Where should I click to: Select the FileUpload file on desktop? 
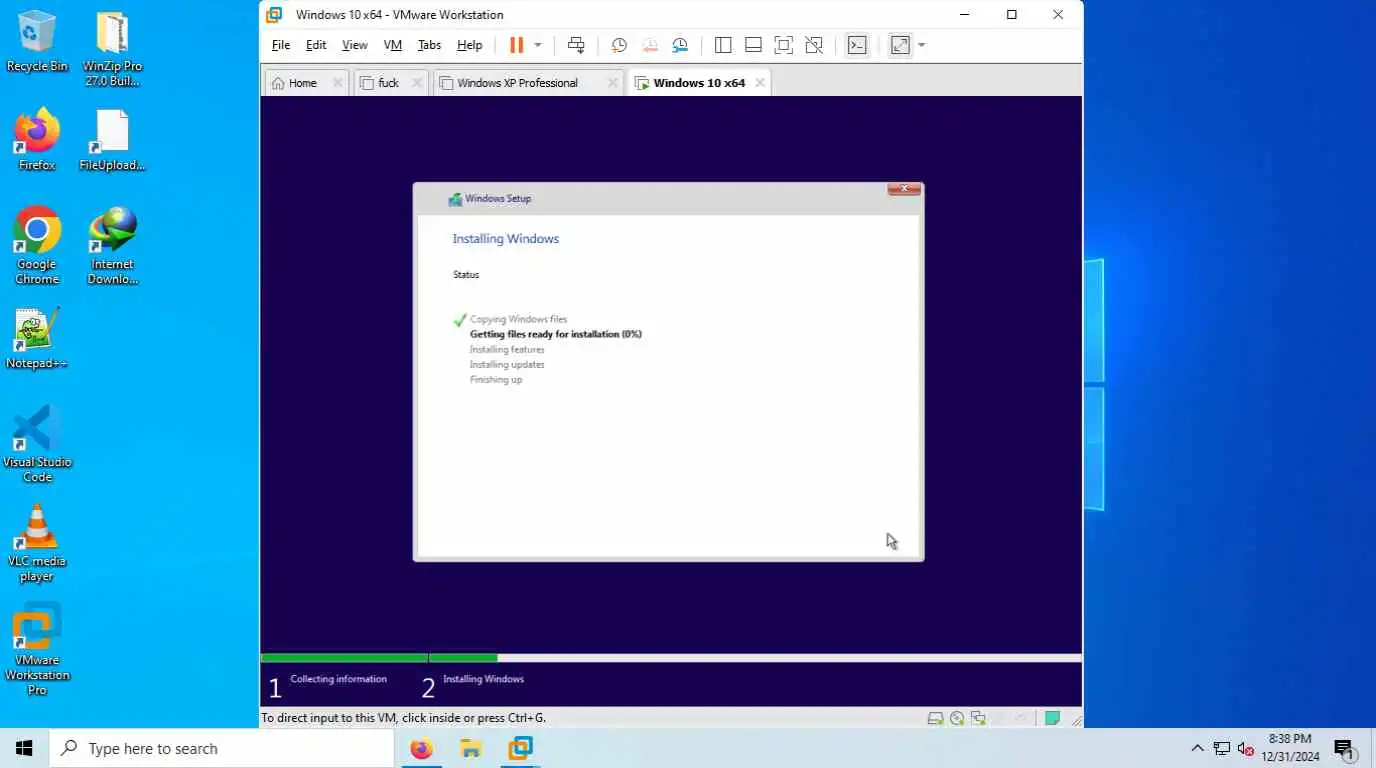pos(112,140)
